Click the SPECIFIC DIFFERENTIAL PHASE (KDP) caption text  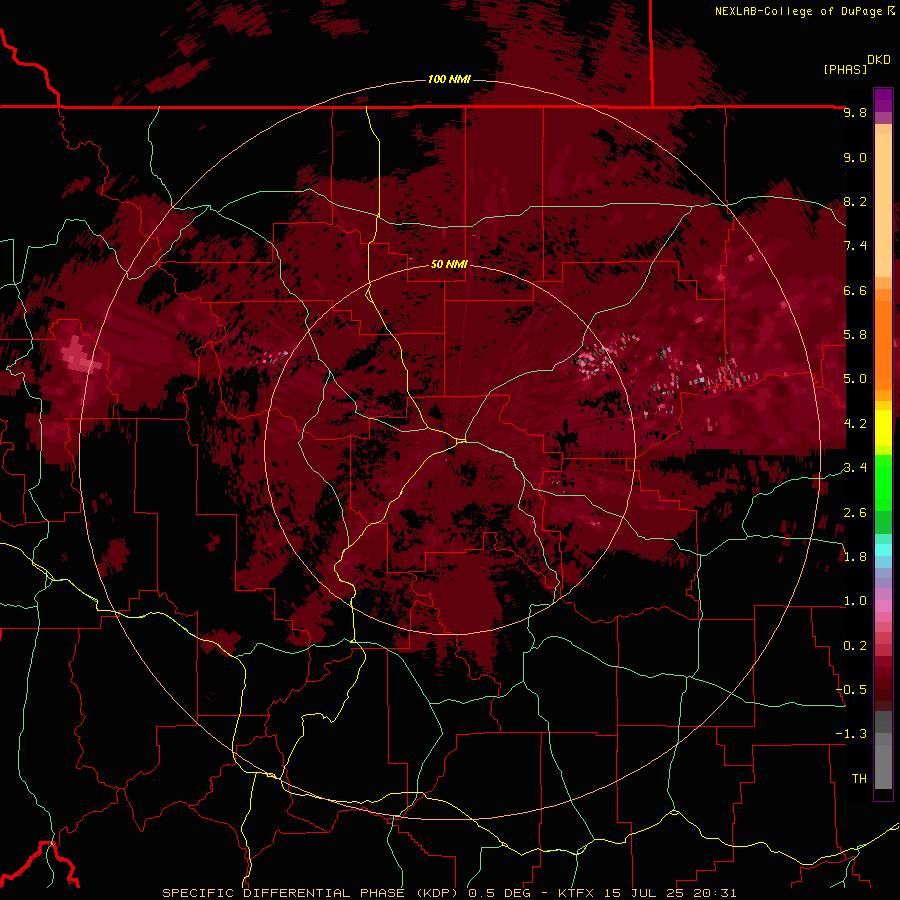[311, 893]
